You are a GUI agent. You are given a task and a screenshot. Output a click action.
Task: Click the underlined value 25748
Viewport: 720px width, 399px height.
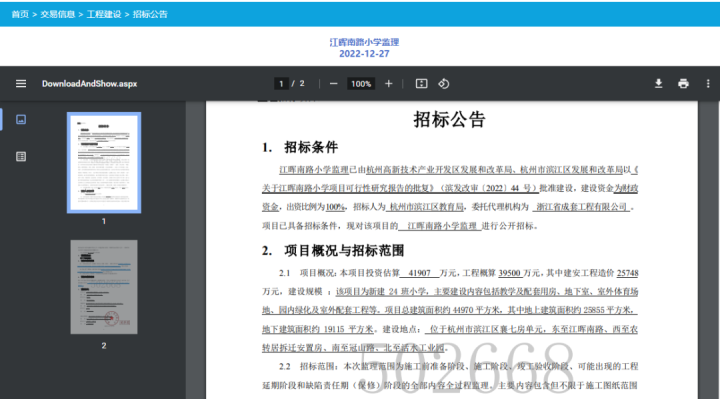click(x=627, y=273)
